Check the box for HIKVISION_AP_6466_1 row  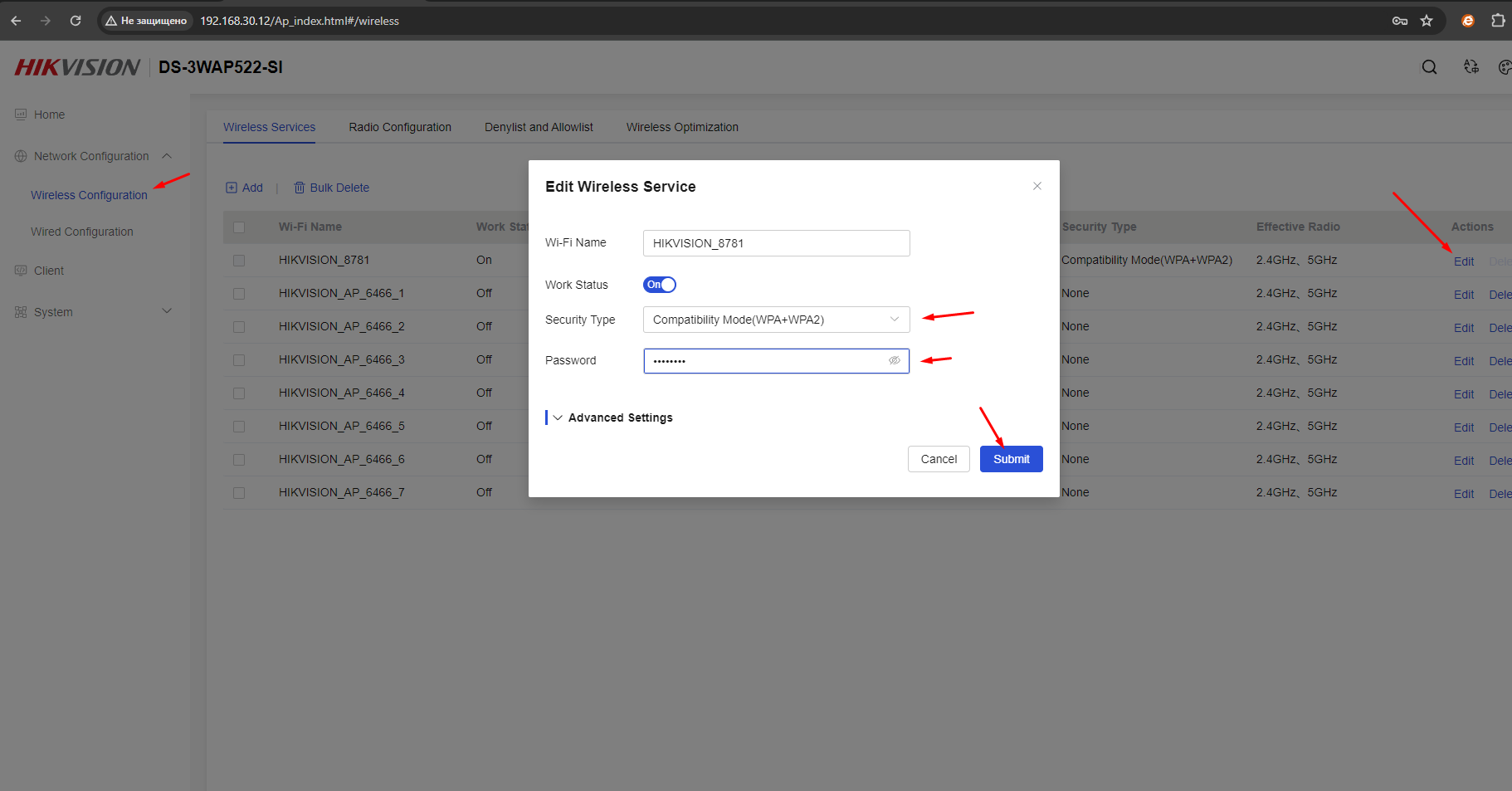tap(239, 294)
